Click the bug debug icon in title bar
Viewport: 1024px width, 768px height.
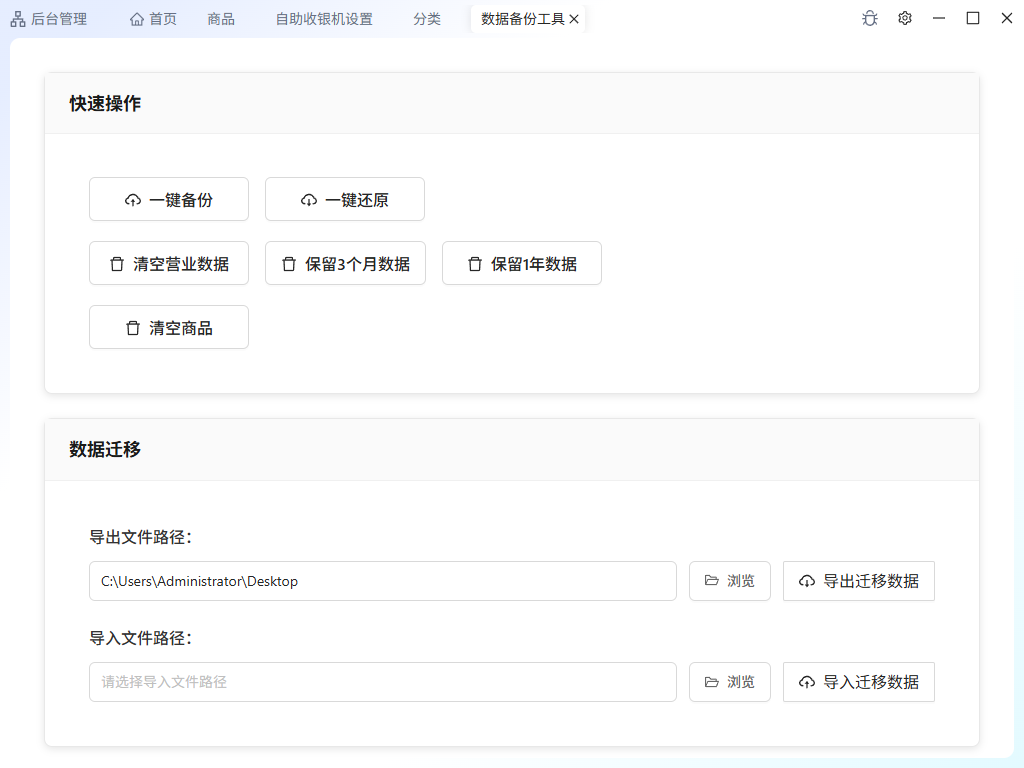coord(870,18)
